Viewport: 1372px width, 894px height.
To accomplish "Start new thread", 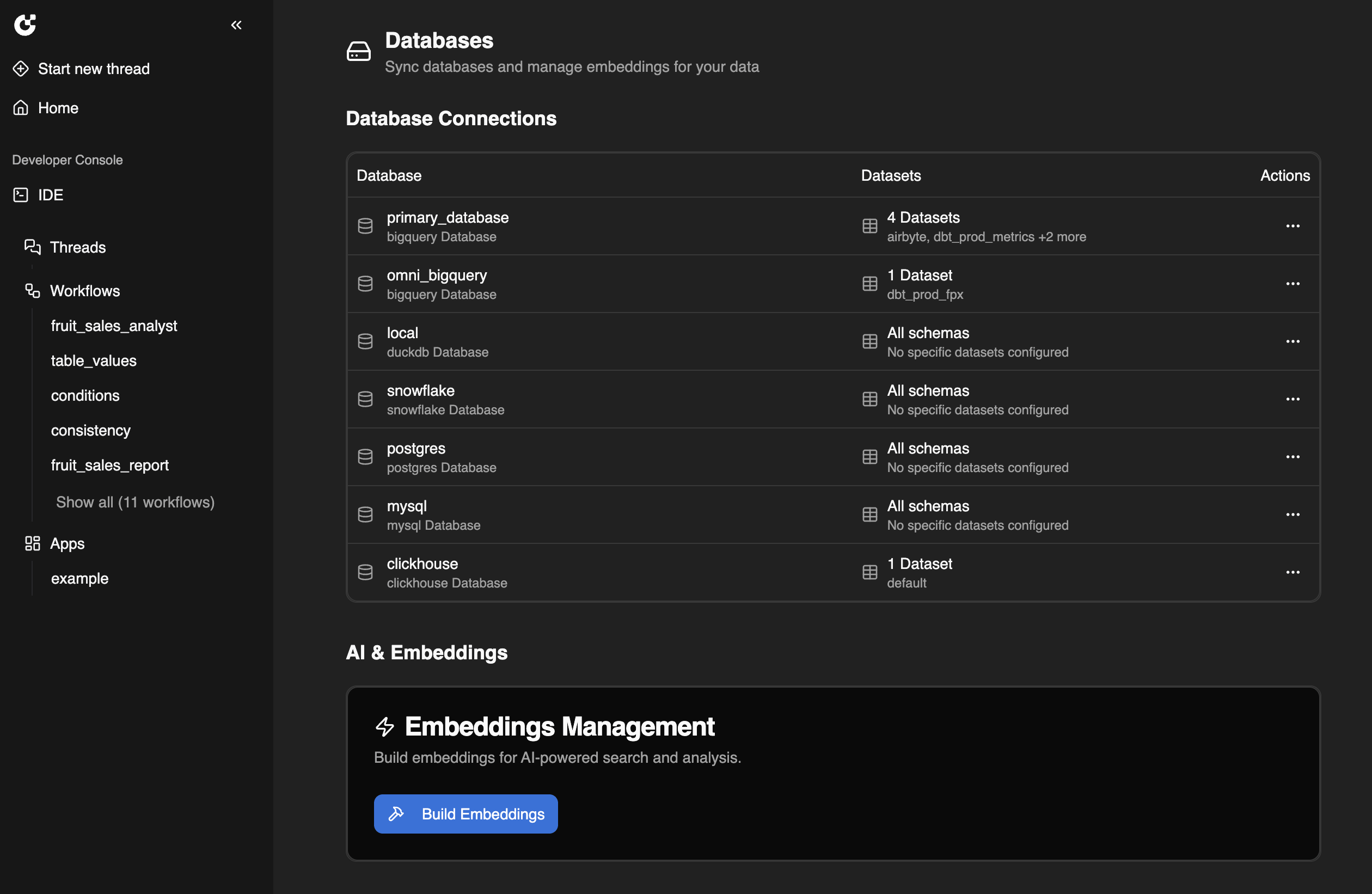I will 94,69.
